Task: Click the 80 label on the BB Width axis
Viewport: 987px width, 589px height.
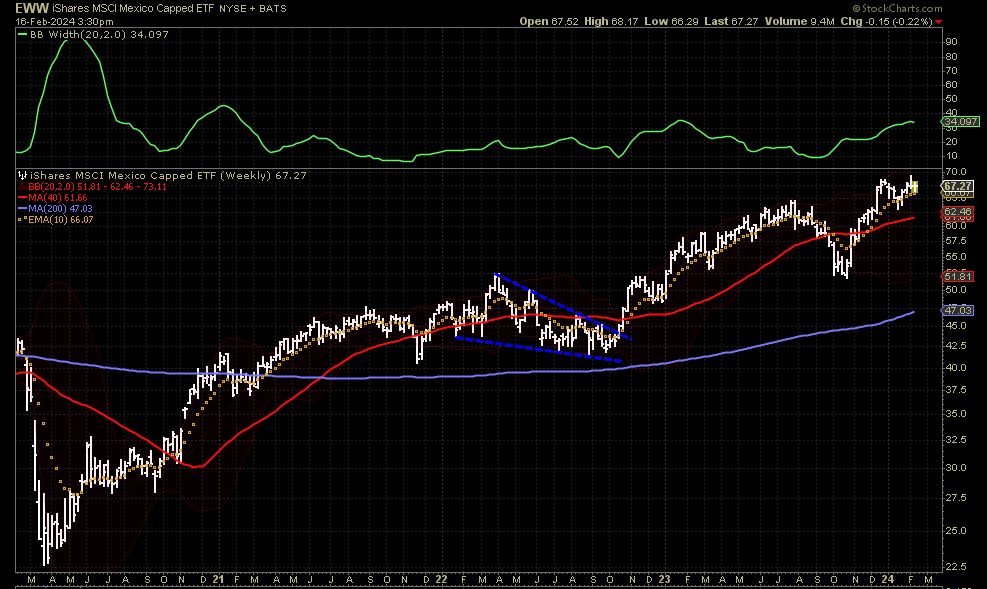Action: pos(951,57)
